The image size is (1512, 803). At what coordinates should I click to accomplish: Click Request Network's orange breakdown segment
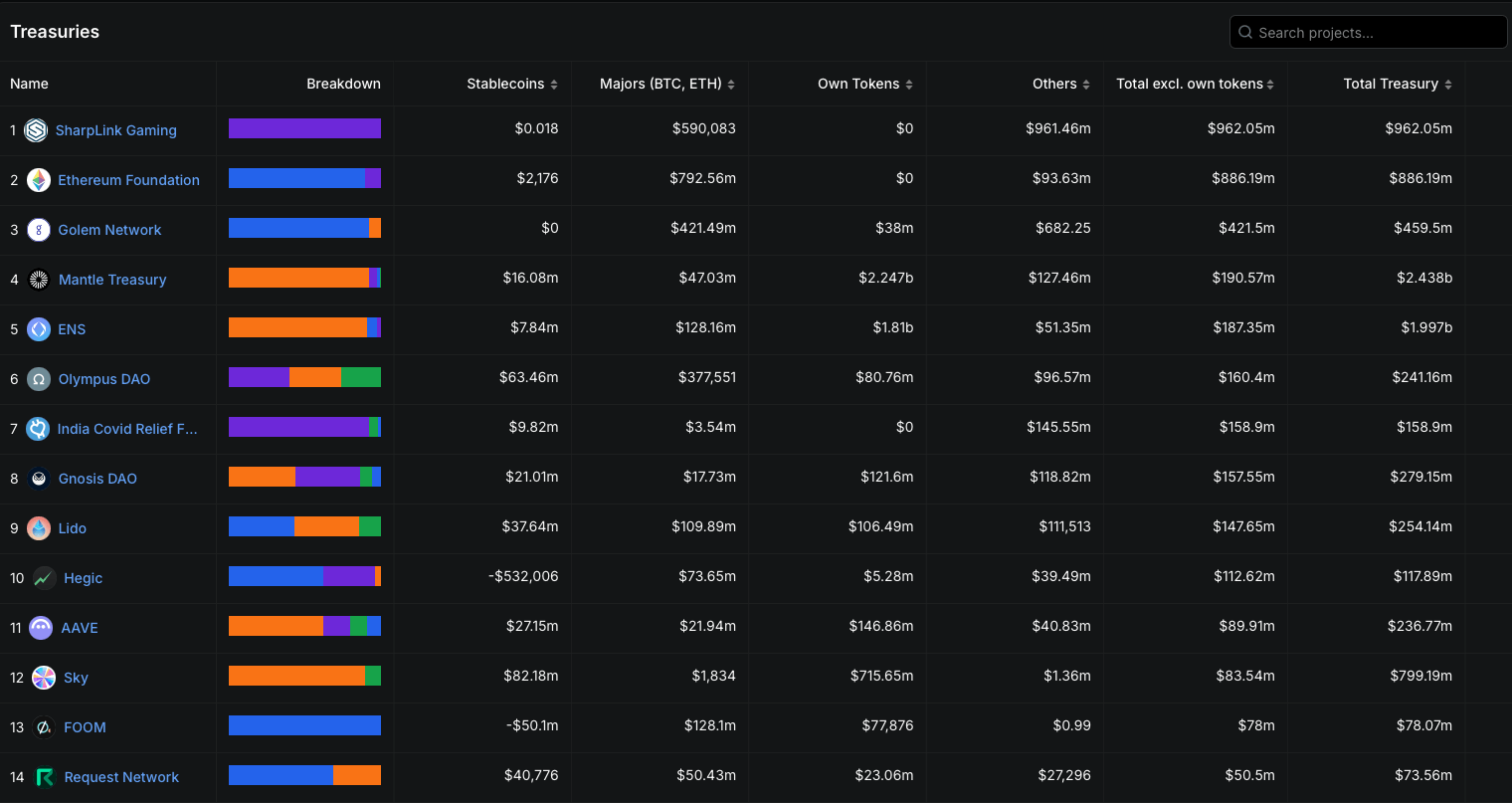(x=357, y=775)
